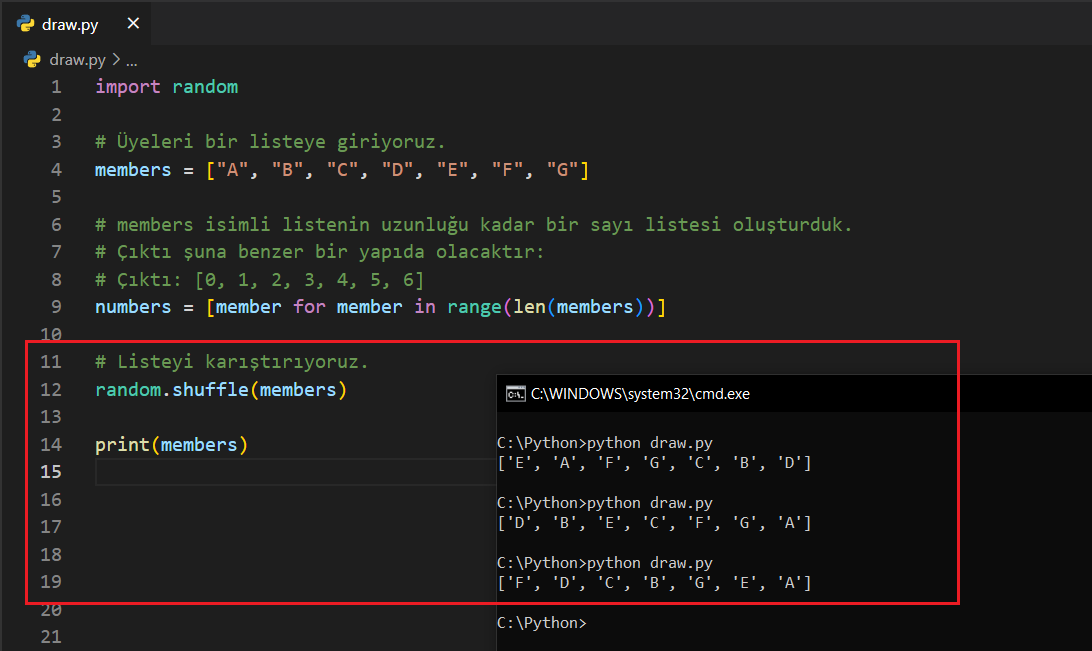This screenshot has height=651, width=1092.
Task: Click the print statement on line 14
Action: 122,444
